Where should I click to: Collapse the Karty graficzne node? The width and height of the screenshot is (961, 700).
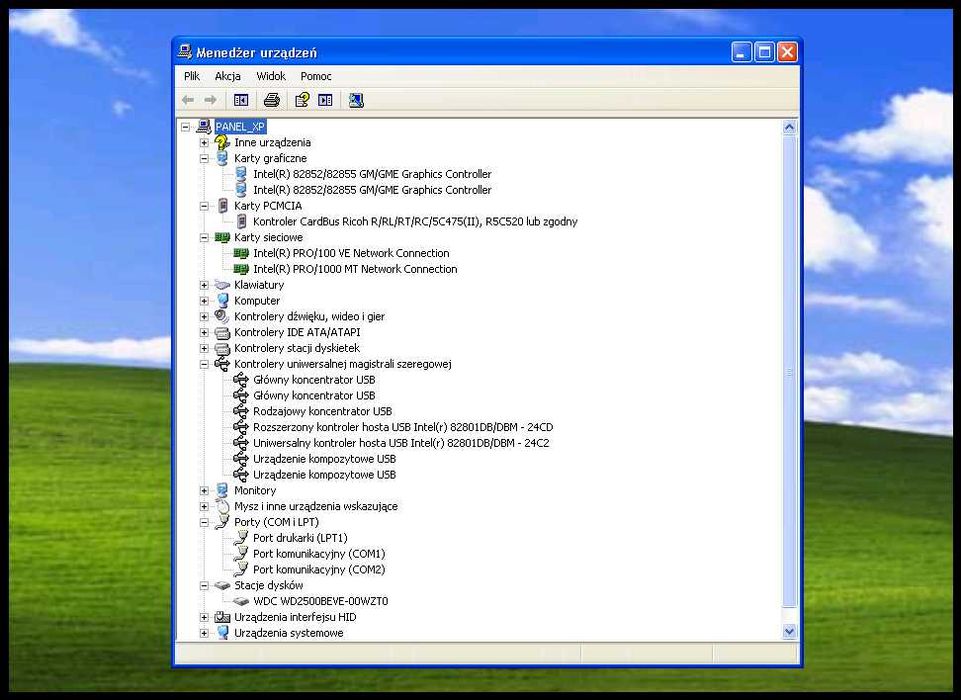tap(204, 159)
